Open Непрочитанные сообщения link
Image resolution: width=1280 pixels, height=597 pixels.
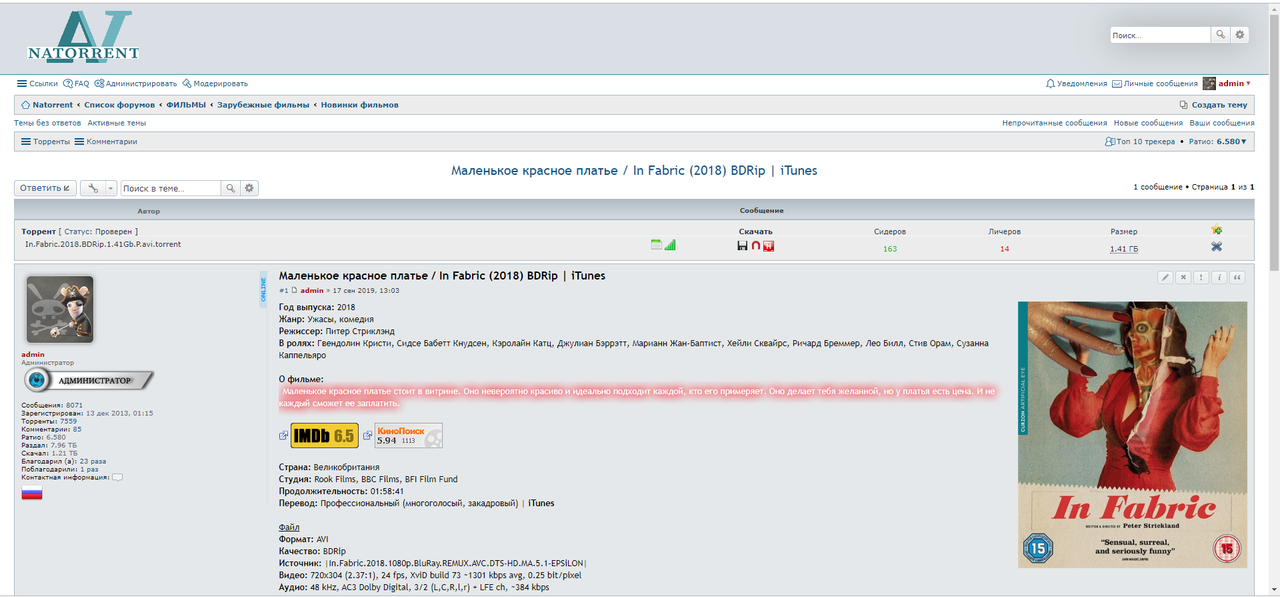[x=1054, y=123]
